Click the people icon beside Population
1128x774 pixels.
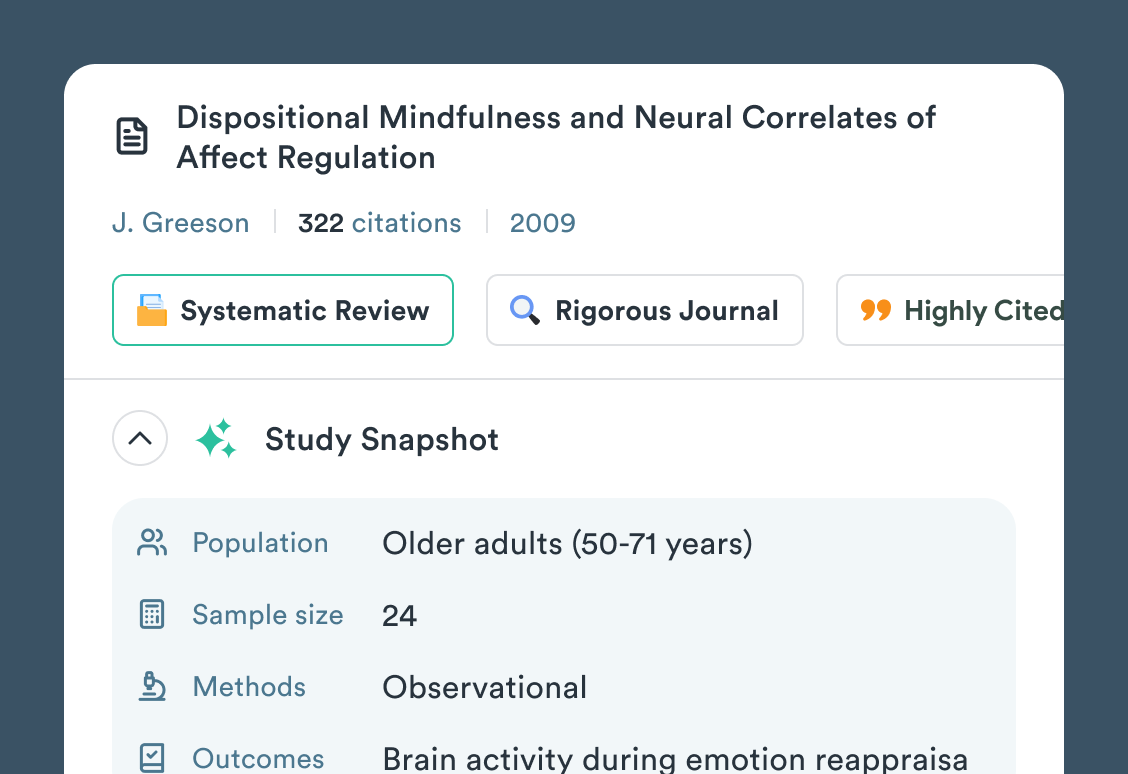tap(152, 543)
